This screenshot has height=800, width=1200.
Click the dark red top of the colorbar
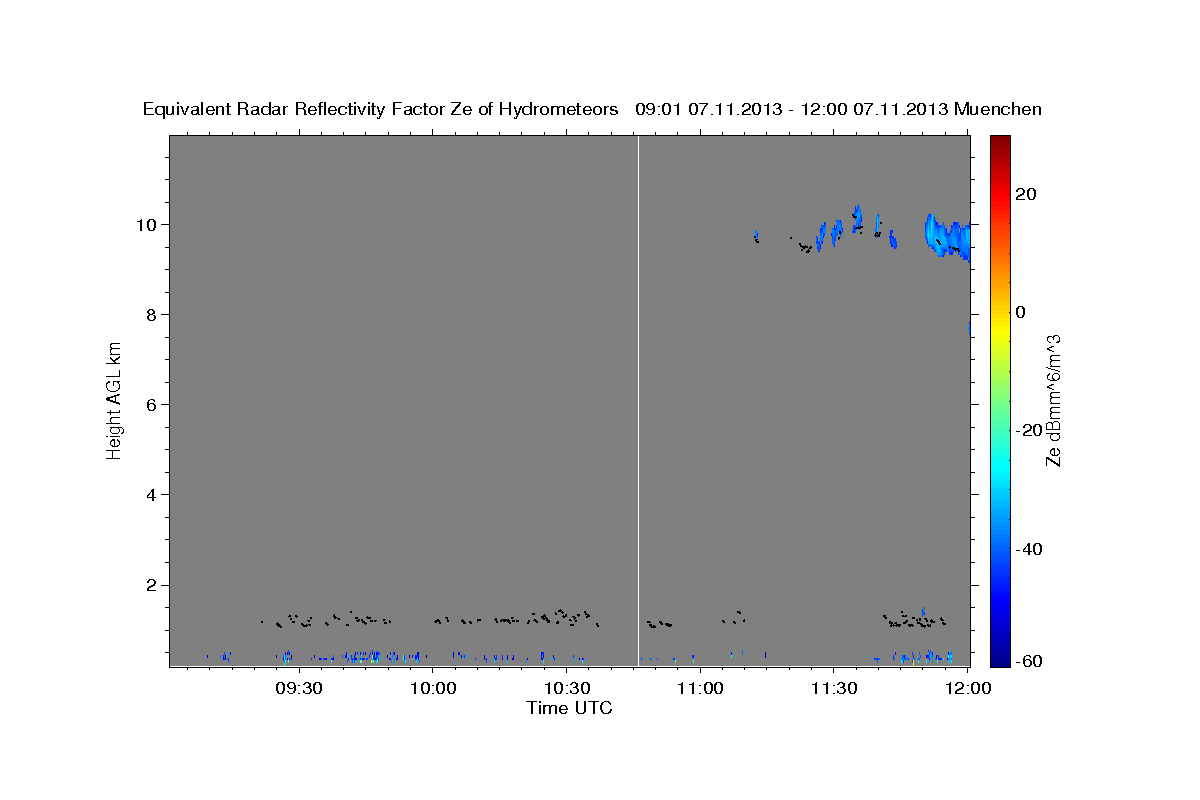tap(1000, 143)
